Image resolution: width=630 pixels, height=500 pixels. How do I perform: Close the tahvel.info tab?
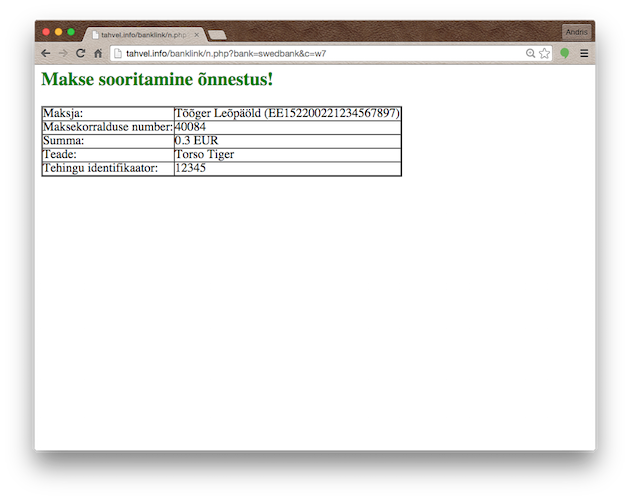coord(197,35)
